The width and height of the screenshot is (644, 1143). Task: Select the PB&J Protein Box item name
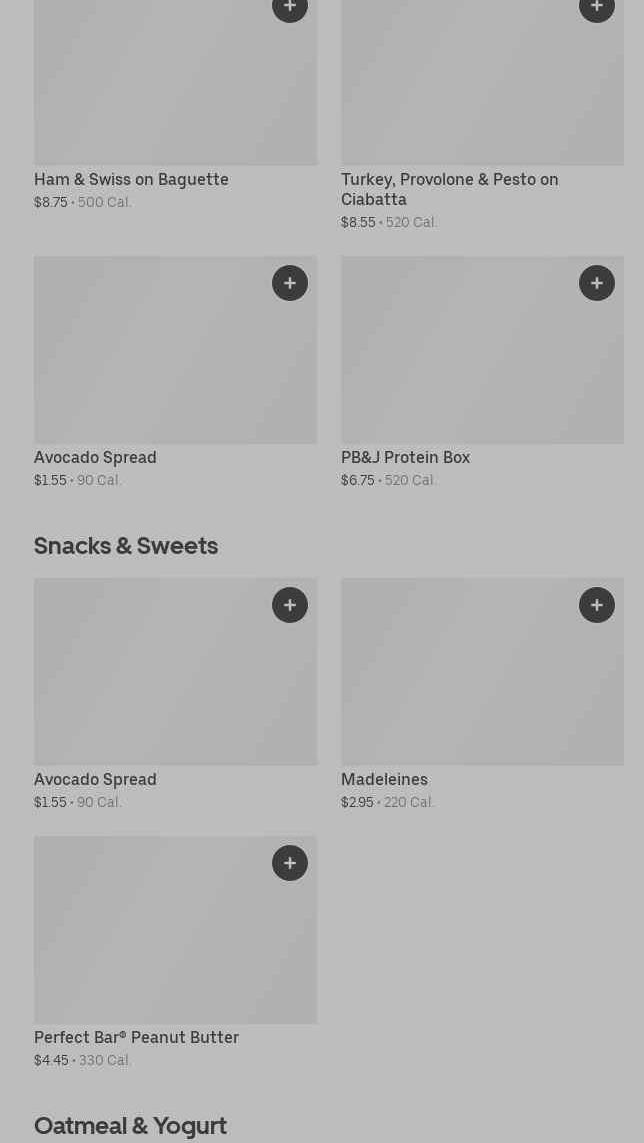(x=405, y=458)
